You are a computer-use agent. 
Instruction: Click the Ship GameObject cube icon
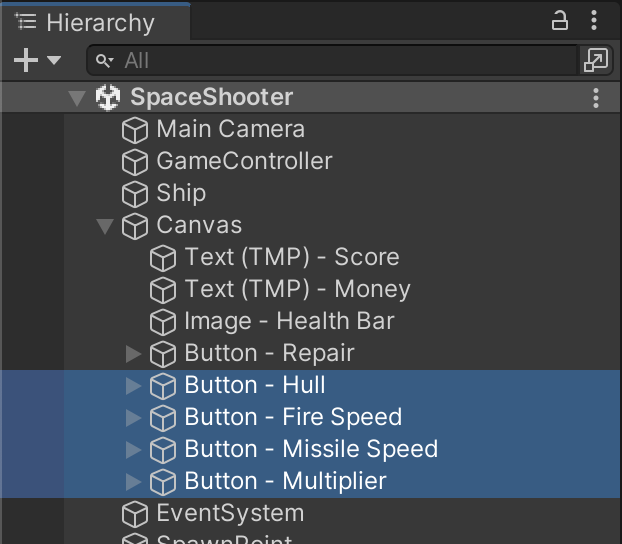pyautogui.click(x=135, y=194)
